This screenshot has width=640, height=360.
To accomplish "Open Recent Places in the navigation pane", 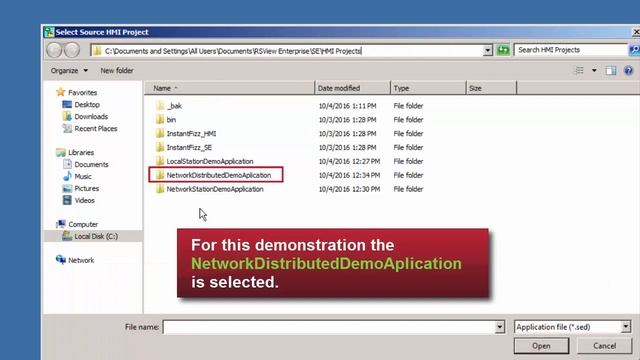I will coord(90,129).
